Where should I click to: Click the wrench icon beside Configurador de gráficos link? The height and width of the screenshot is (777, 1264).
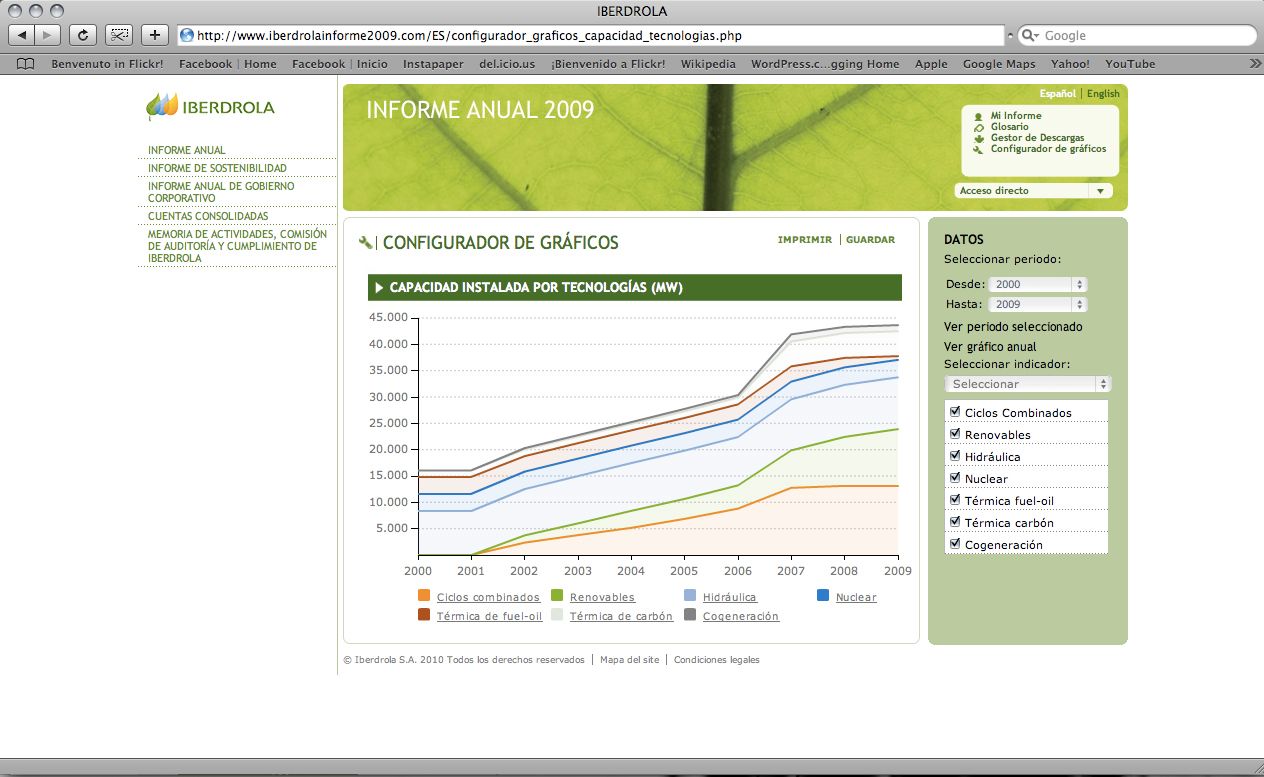click(978, 149)
